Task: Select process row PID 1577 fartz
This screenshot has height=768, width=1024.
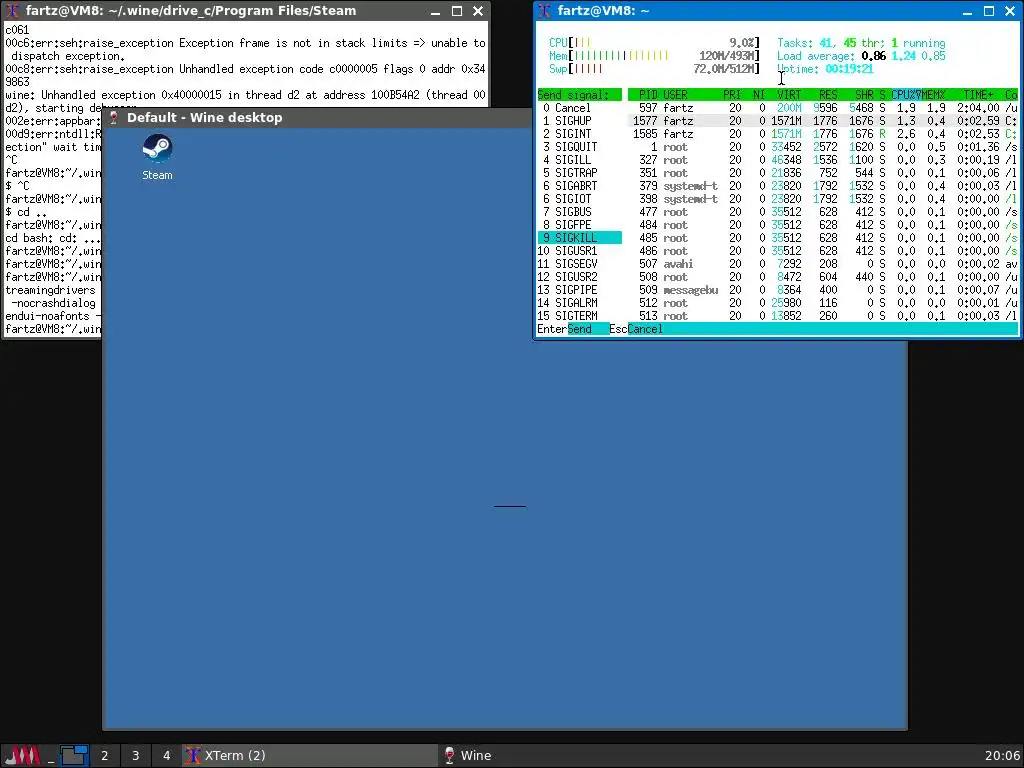Action: click(x=823, y=121)
